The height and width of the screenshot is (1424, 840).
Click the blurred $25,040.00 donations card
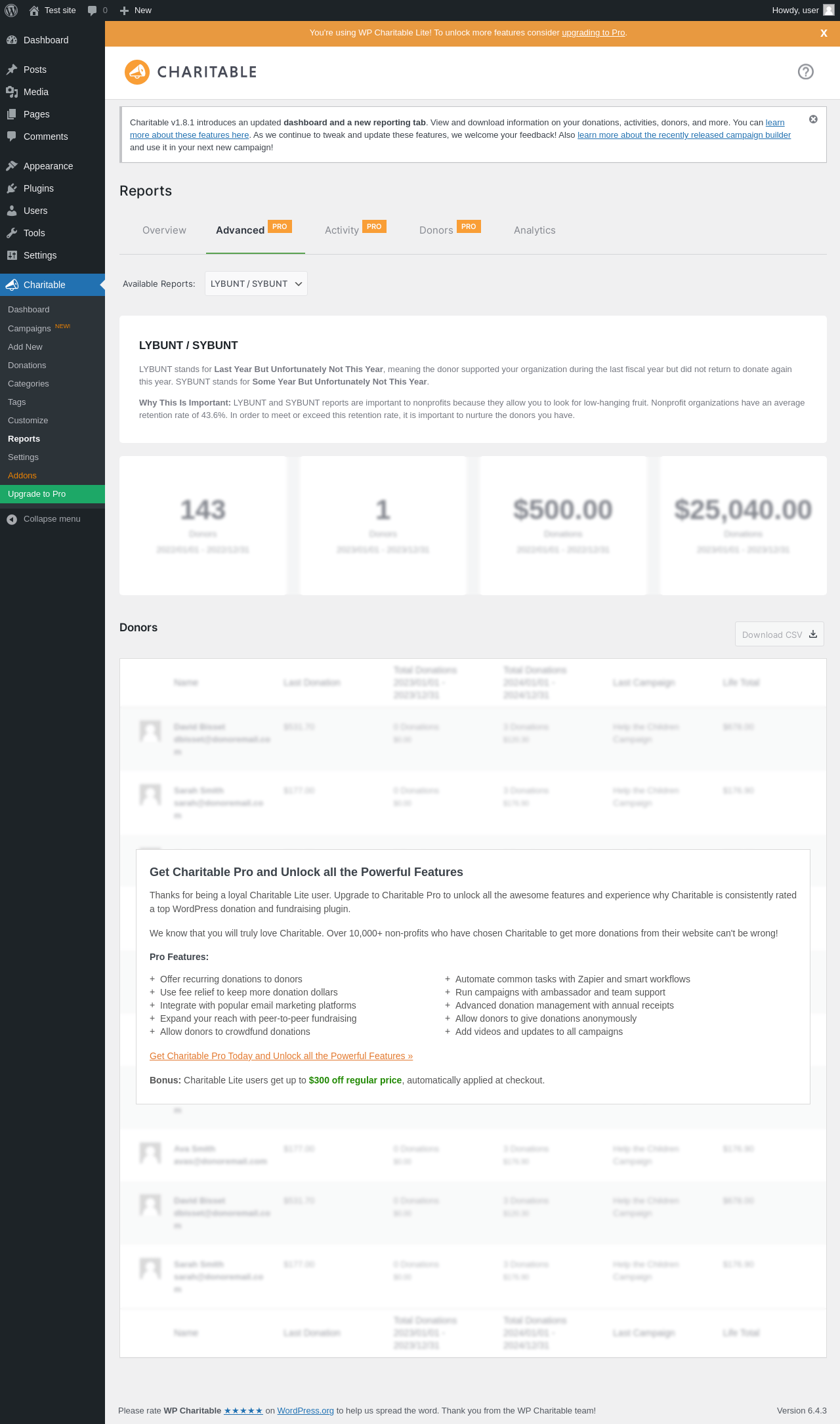pos(743,526)
